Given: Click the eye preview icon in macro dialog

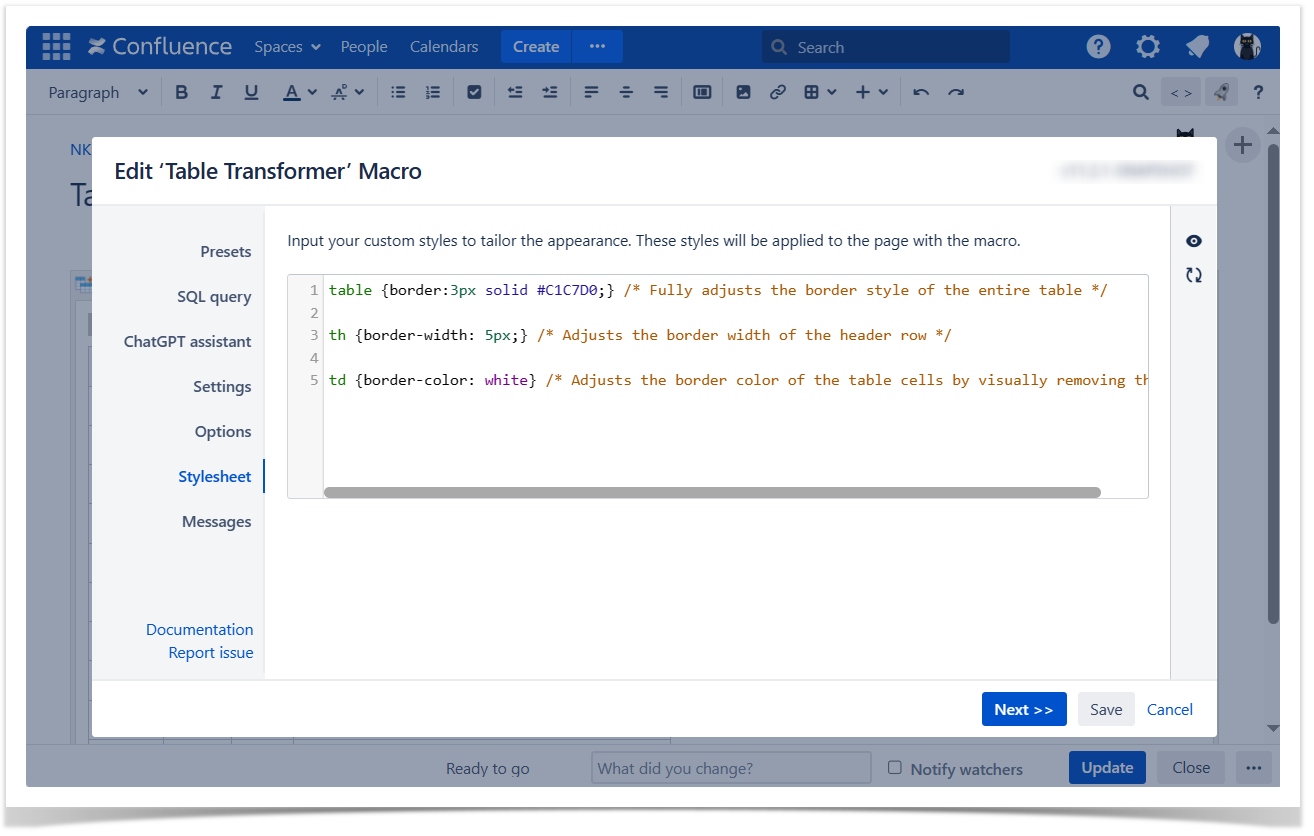Looking at the screenshot, I should (x=1193, y=241).
